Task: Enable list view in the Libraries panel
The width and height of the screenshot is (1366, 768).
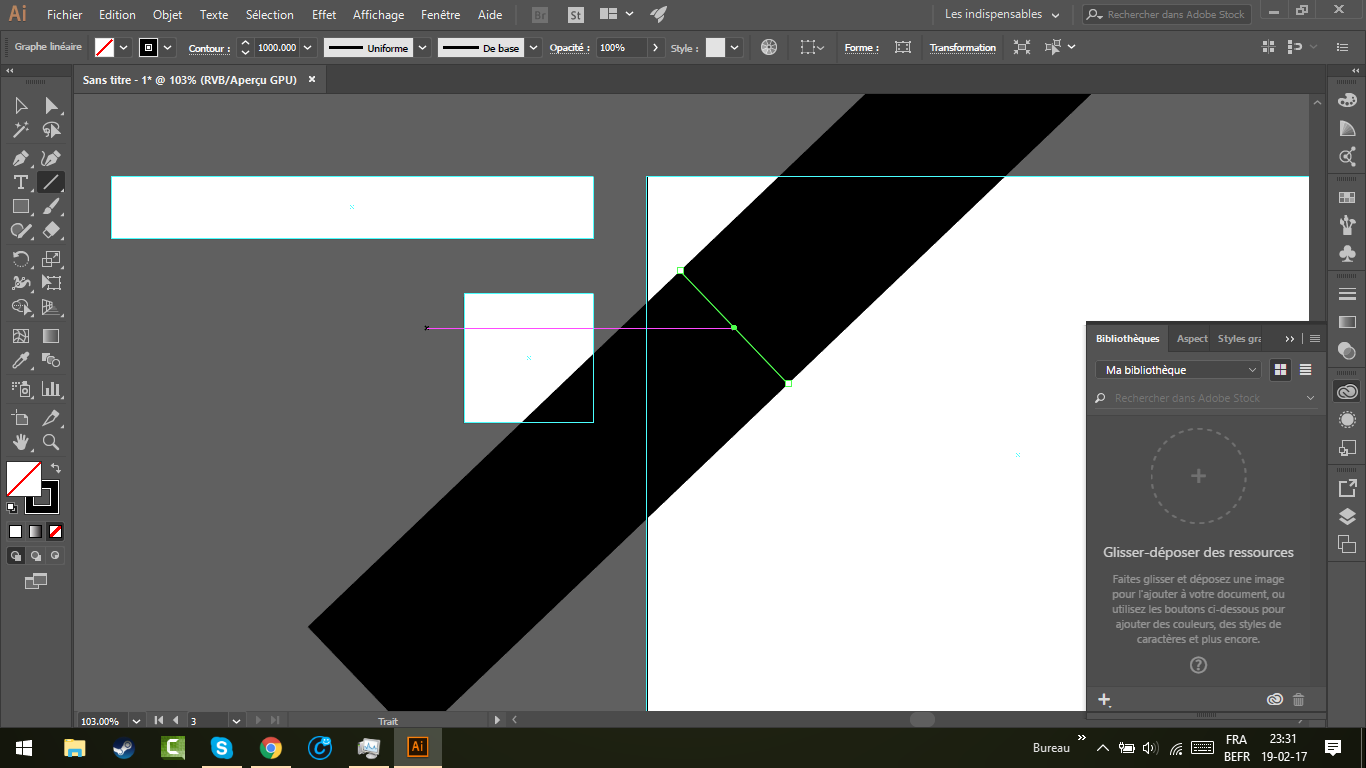Action: pyautogui.click(x=1306, y=369)
